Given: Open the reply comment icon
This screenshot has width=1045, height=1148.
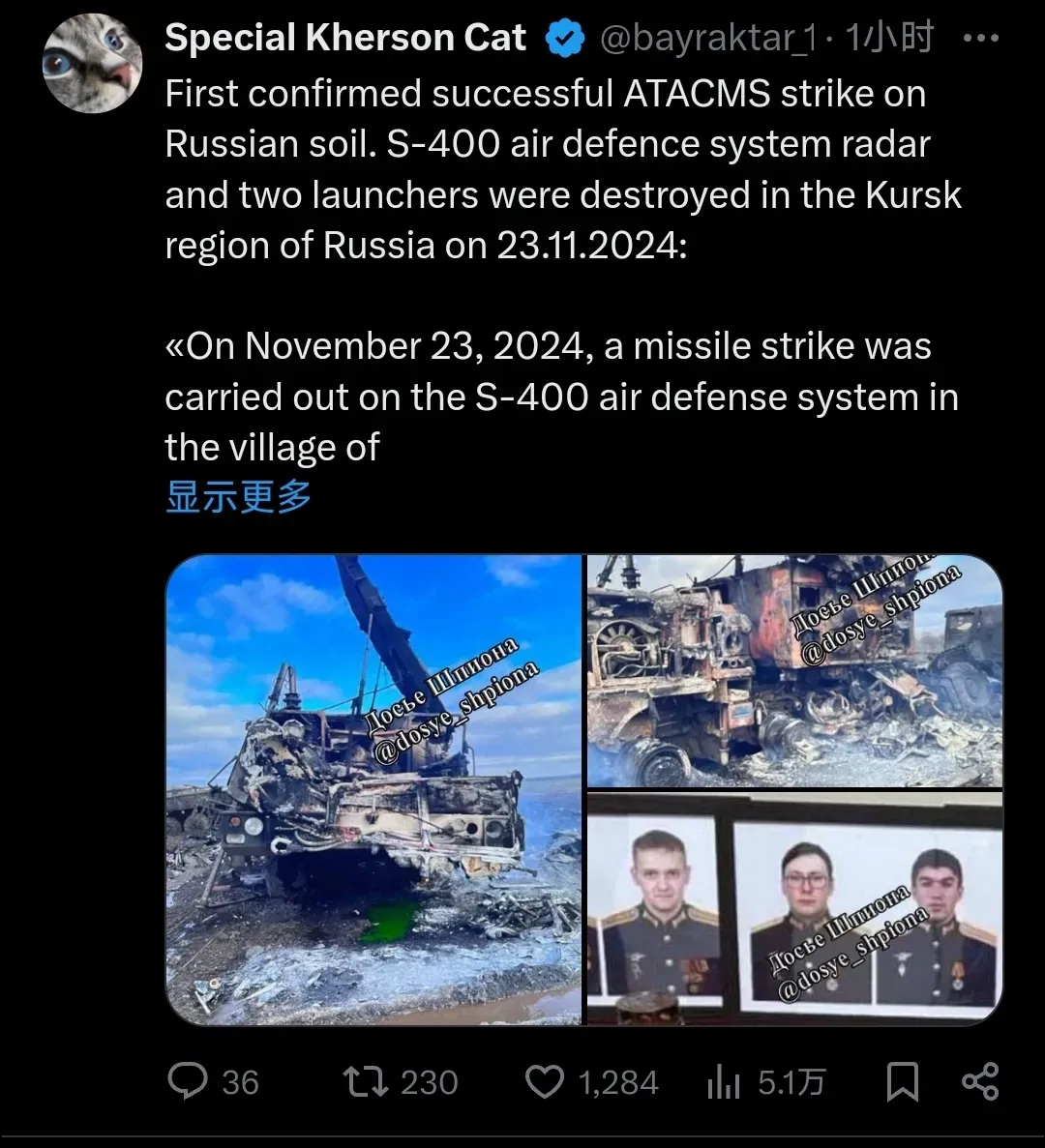Looking at the screenshot, I should [189, 1081].
